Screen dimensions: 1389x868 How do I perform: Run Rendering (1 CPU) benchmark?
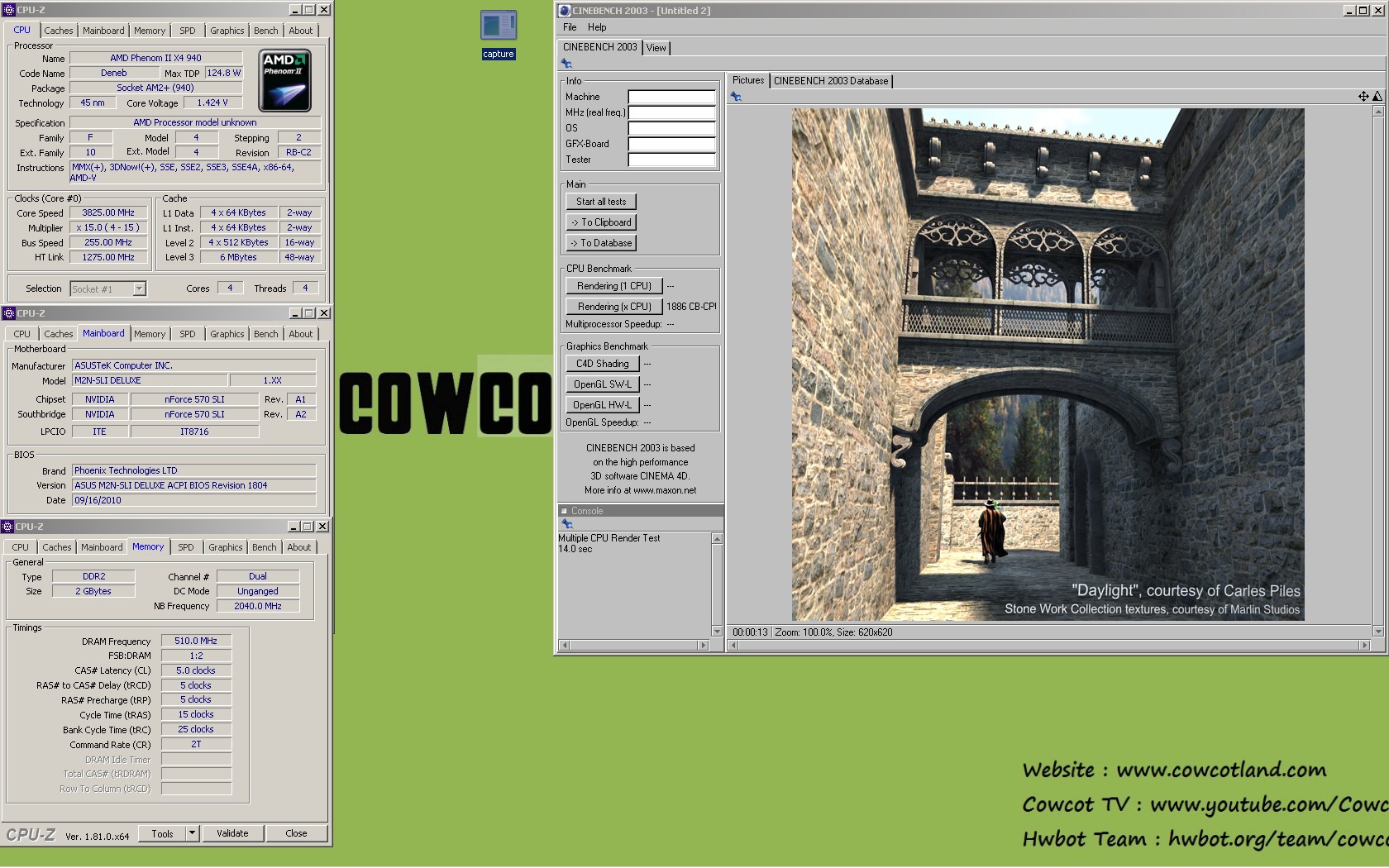[x=614, y=286]
